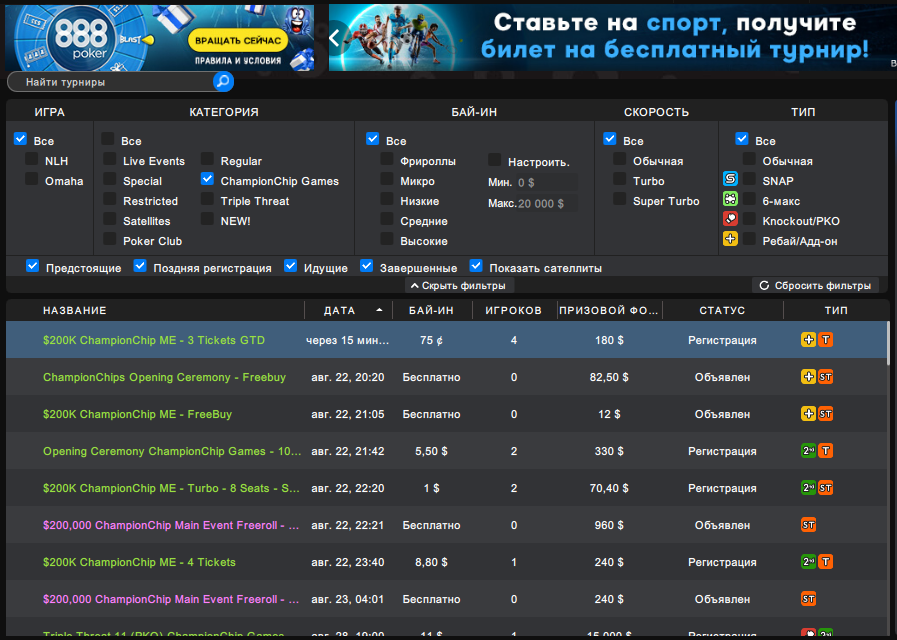
Task: Check the Super Turbo speed filter
Action: click(x=620, y=199)
